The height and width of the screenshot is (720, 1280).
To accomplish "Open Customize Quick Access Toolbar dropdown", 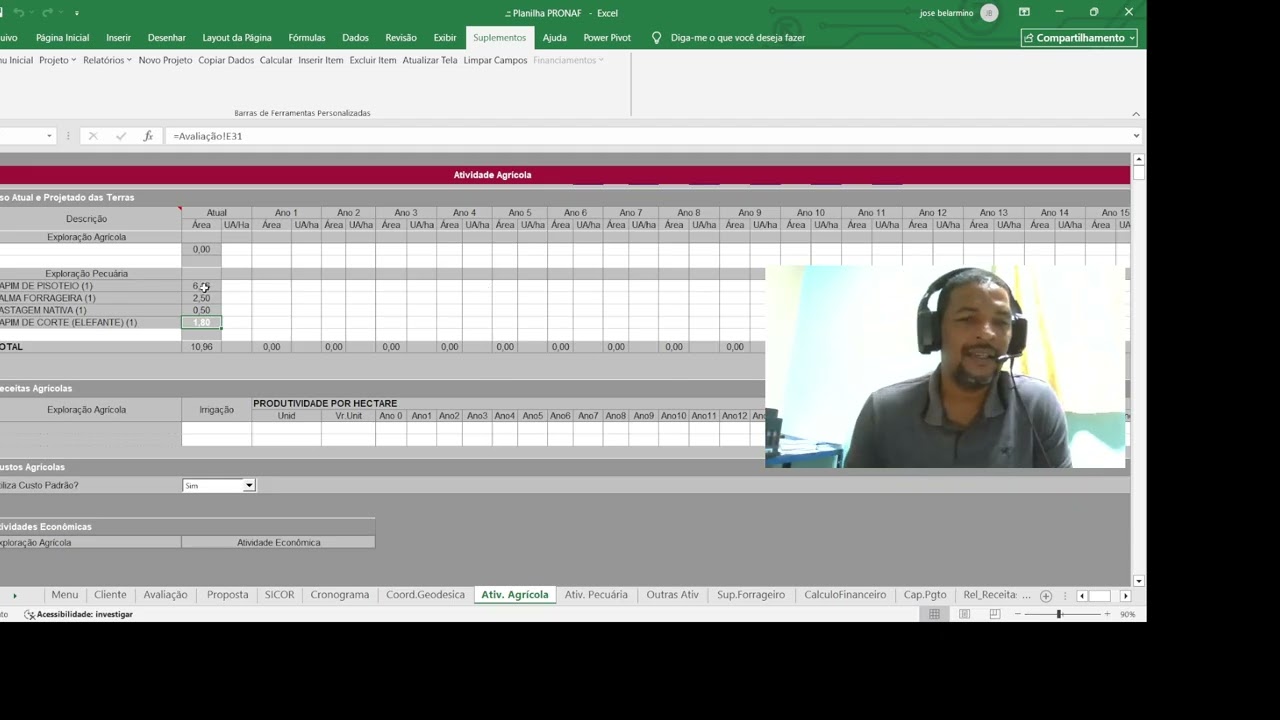I will (77, 13).
